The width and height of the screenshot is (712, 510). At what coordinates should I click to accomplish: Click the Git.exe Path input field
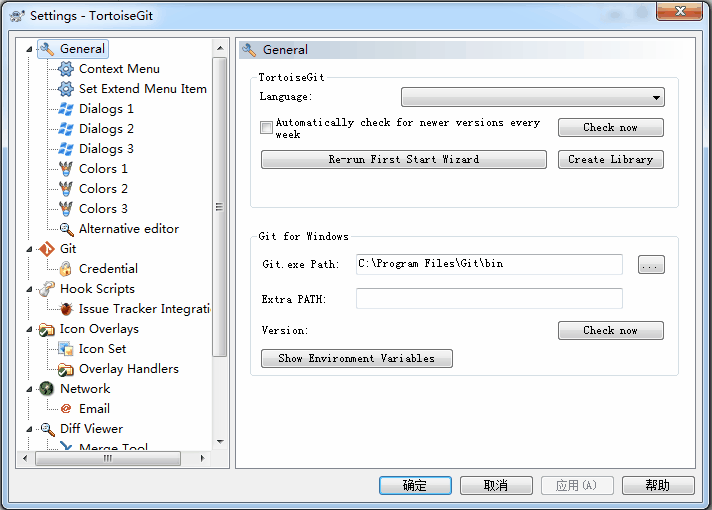(489, 264)
